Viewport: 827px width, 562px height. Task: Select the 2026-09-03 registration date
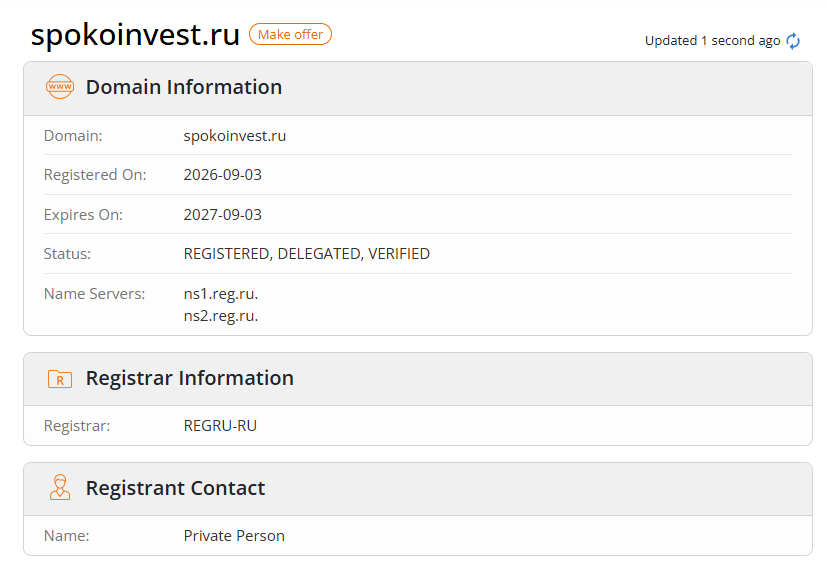[x=223, y=175]
